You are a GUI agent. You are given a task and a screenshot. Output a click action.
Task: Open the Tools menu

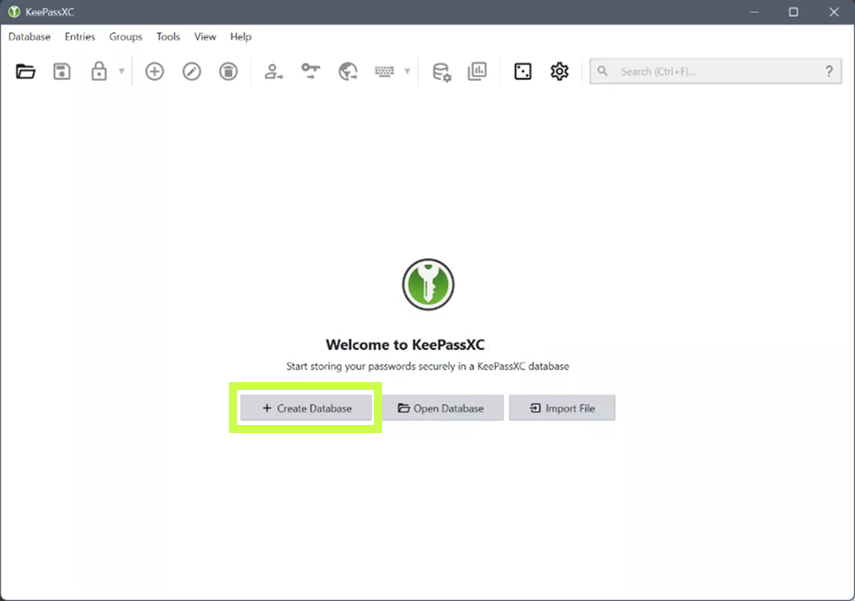(x=168, y=37)
